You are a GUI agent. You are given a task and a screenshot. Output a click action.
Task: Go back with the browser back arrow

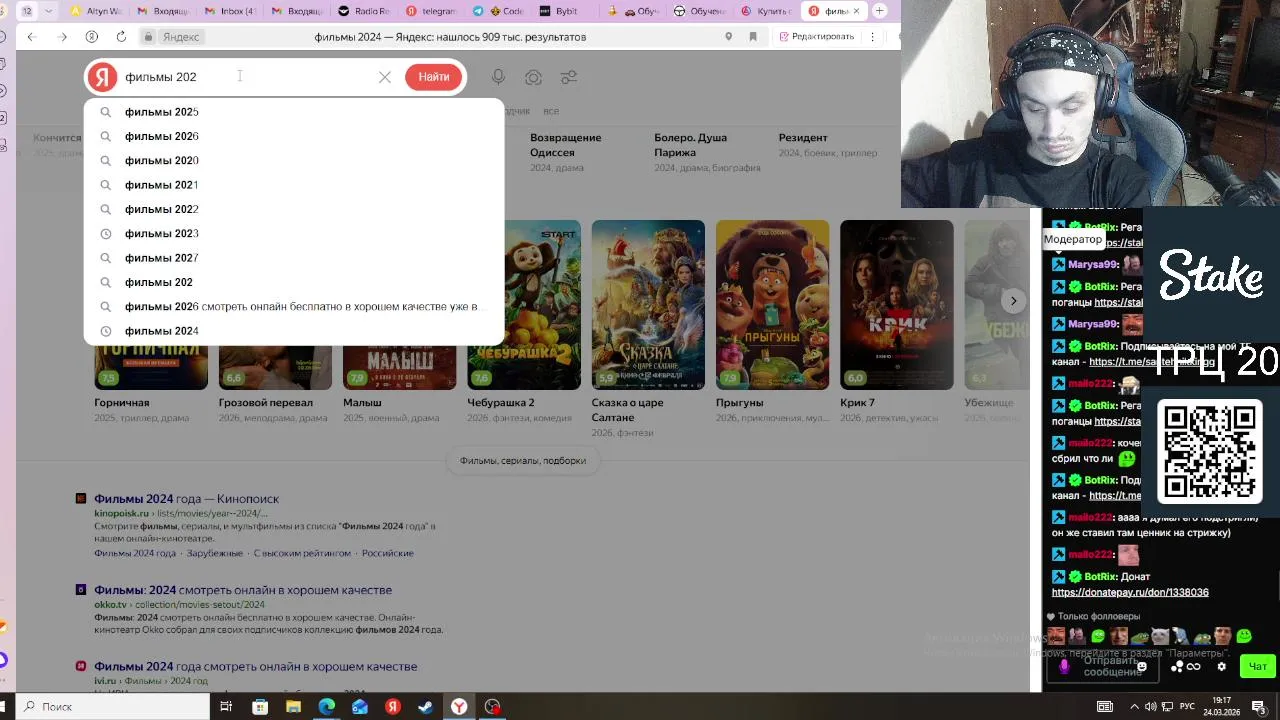pos(31,37)
